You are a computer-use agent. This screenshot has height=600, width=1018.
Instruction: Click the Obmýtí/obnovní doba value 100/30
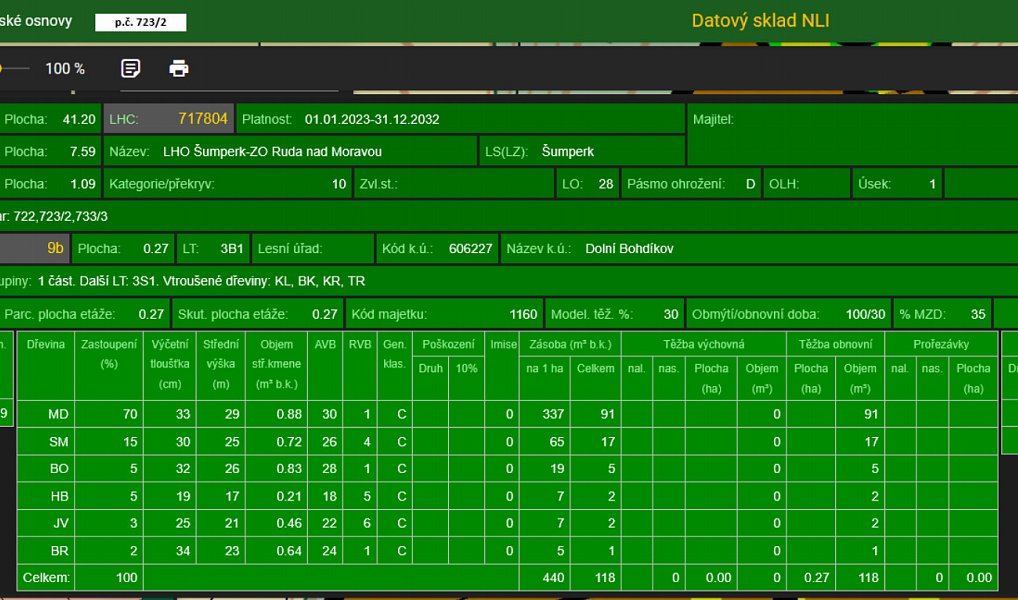coord(865,314)
